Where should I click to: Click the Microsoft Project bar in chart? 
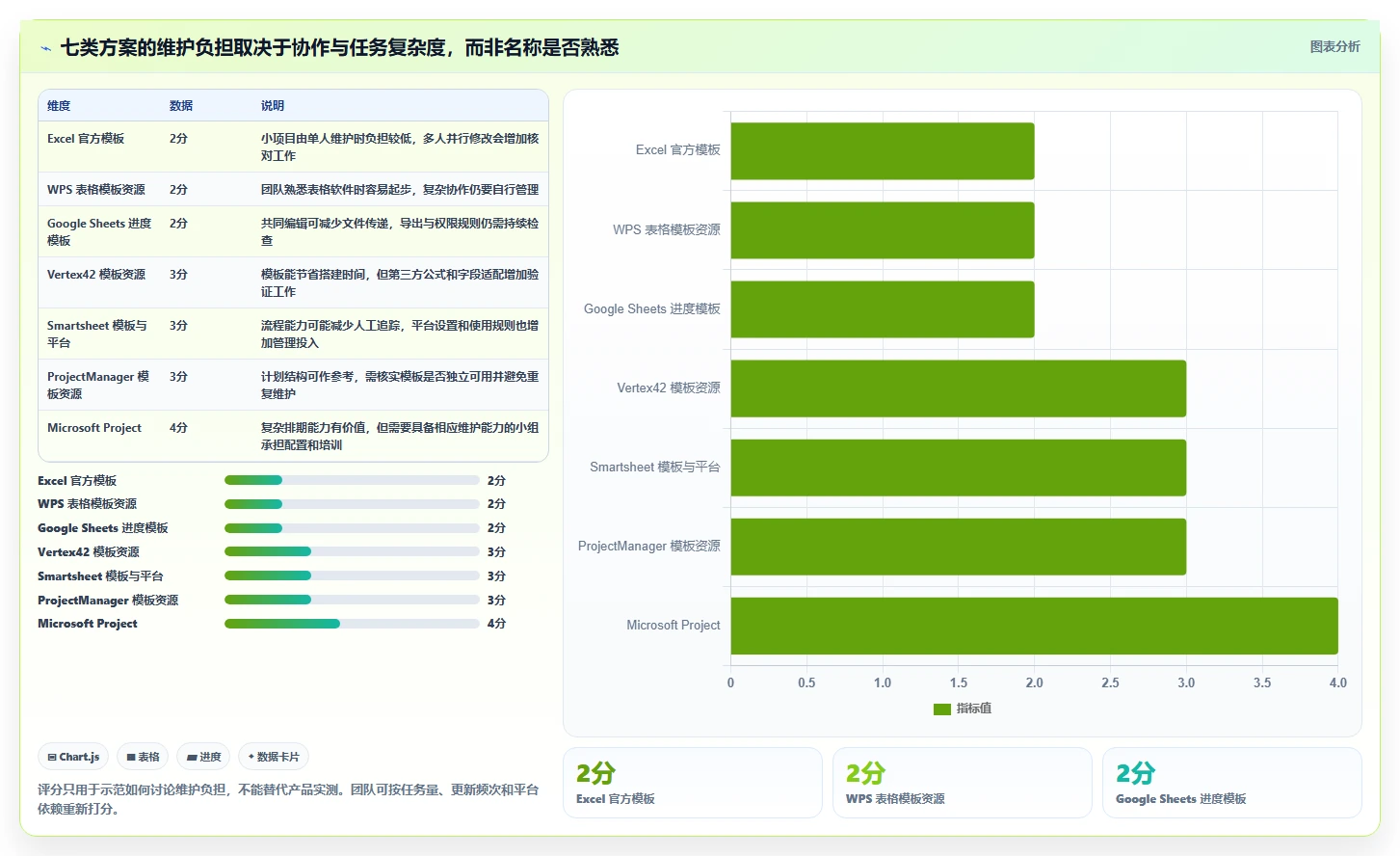[1035, 626]
